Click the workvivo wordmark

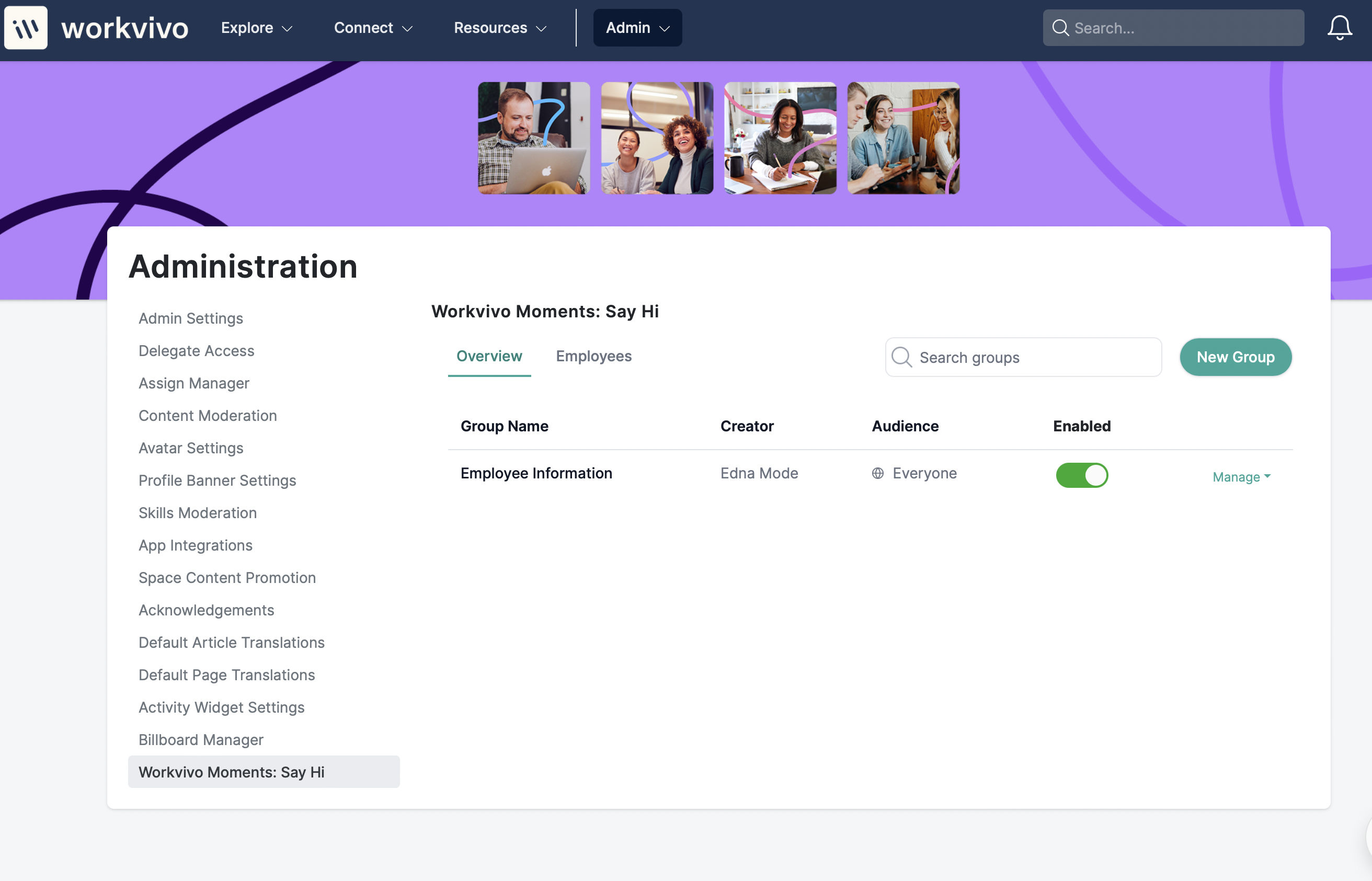click(125, 28)
